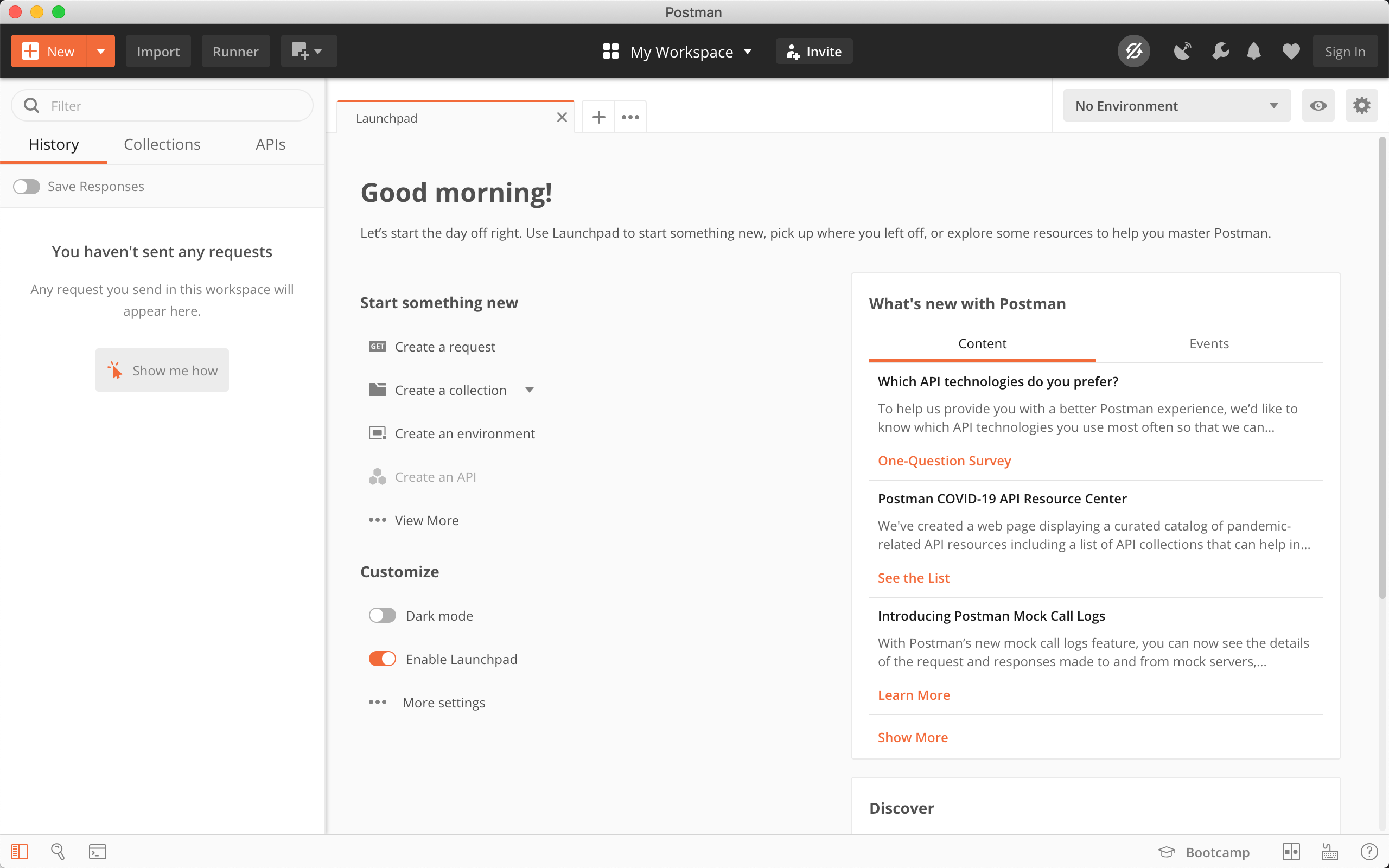Screen dimensions: 1389x868
Task: Switch to the Collections tab
Action: click(162, 145)
